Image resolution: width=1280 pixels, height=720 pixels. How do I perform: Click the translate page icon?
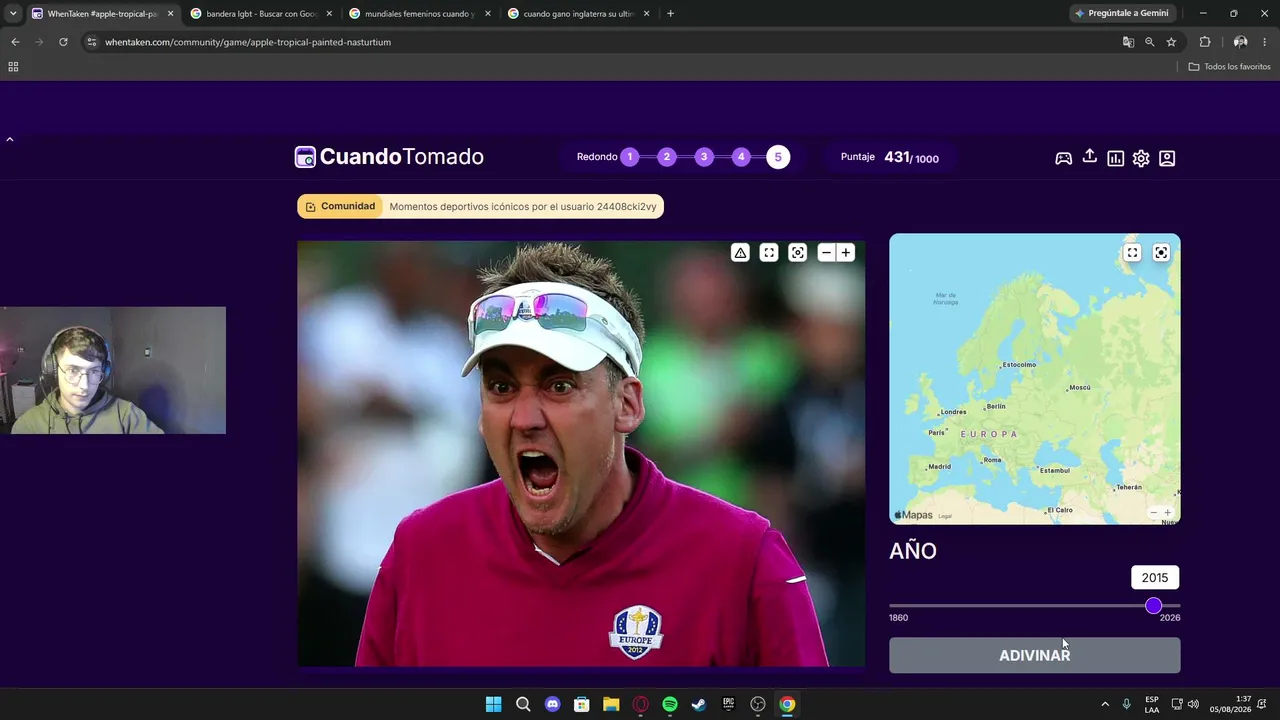1128,42
